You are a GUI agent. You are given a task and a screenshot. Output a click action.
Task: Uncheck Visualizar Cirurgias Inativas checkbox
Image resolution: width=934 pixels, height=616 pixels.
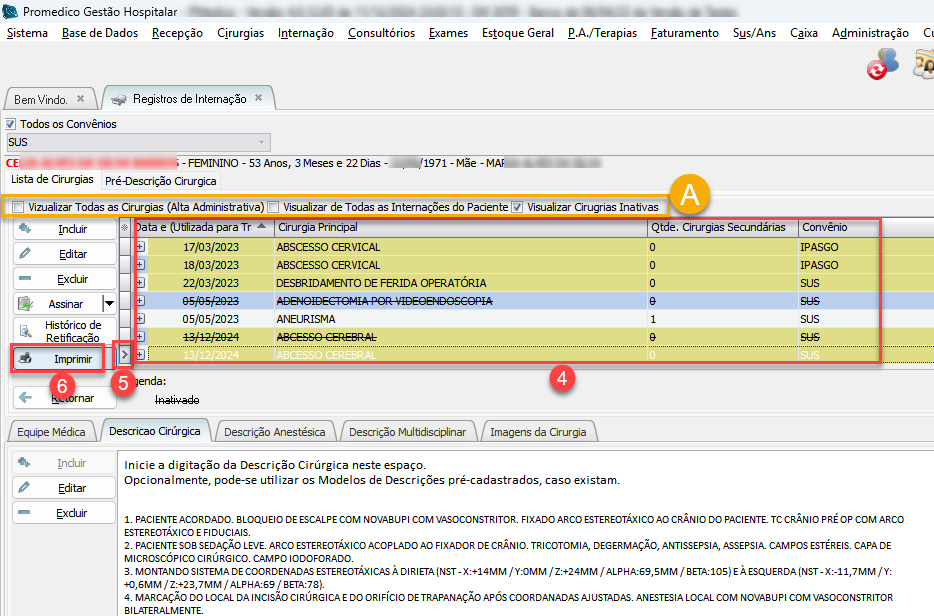pyautogui.click(x=517, y=207)
